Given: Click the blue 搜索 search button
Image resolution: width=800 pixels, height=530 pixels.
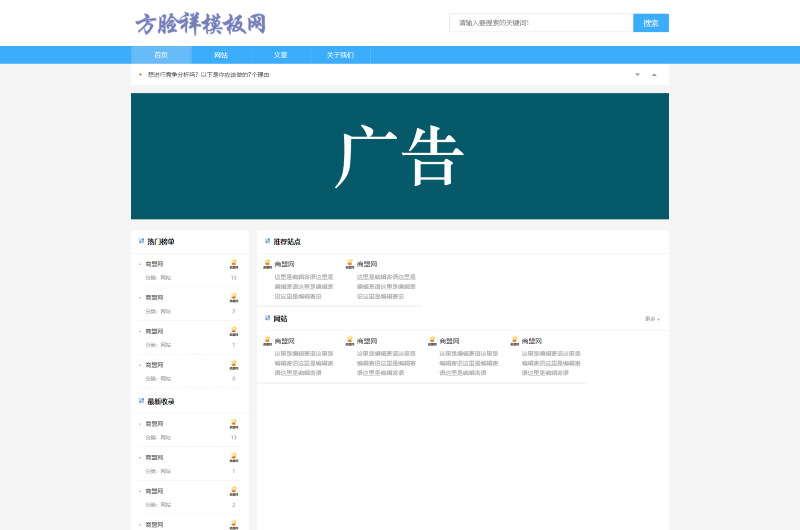Looking at the screenshot, I should pyautogui.click(x=651, y=23).
